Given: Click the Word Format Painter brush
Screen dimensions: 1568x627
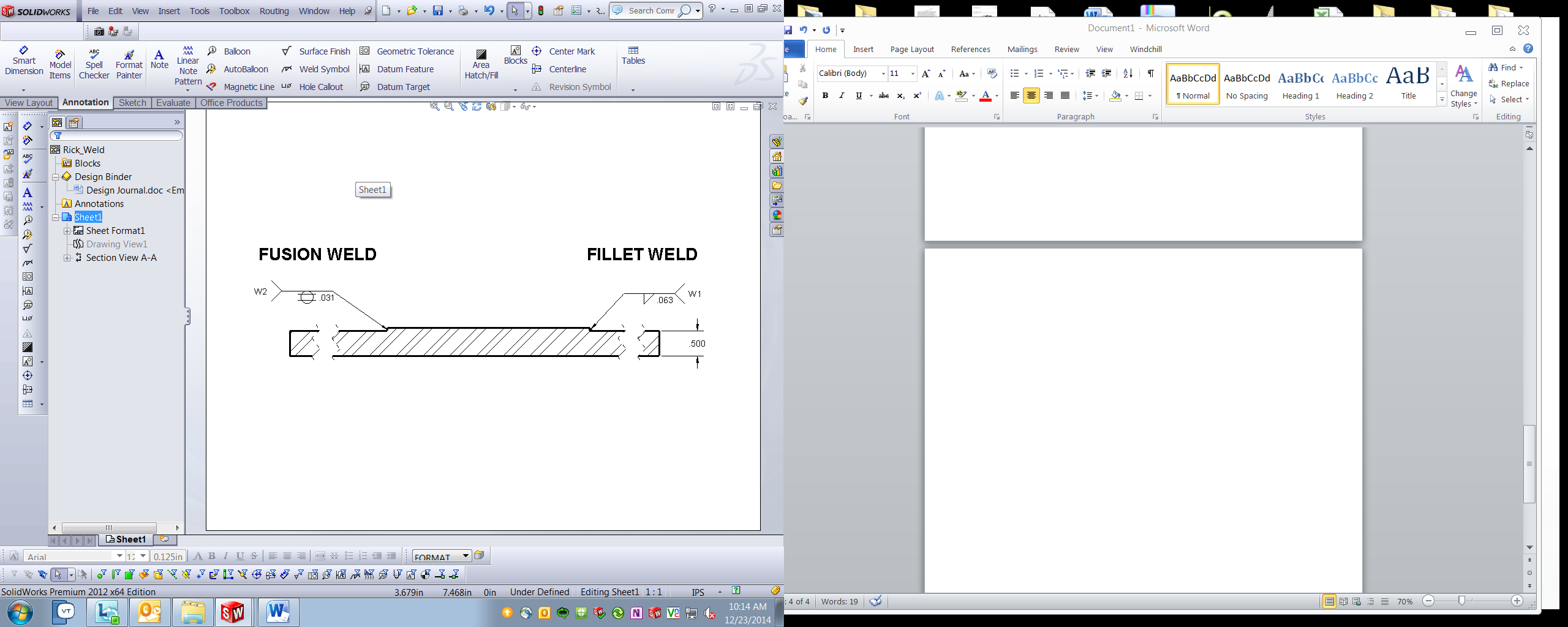Looking at the screenshot, I should 803,100.
